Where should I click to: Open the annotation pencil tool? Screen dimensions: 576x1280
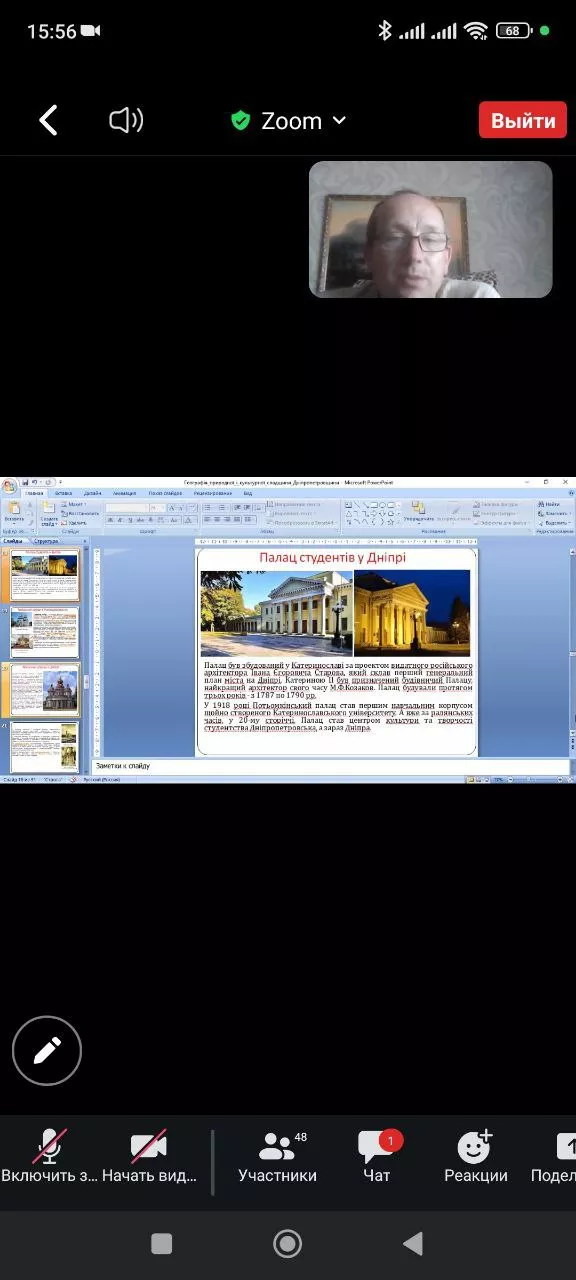[x=47, y=1050]
